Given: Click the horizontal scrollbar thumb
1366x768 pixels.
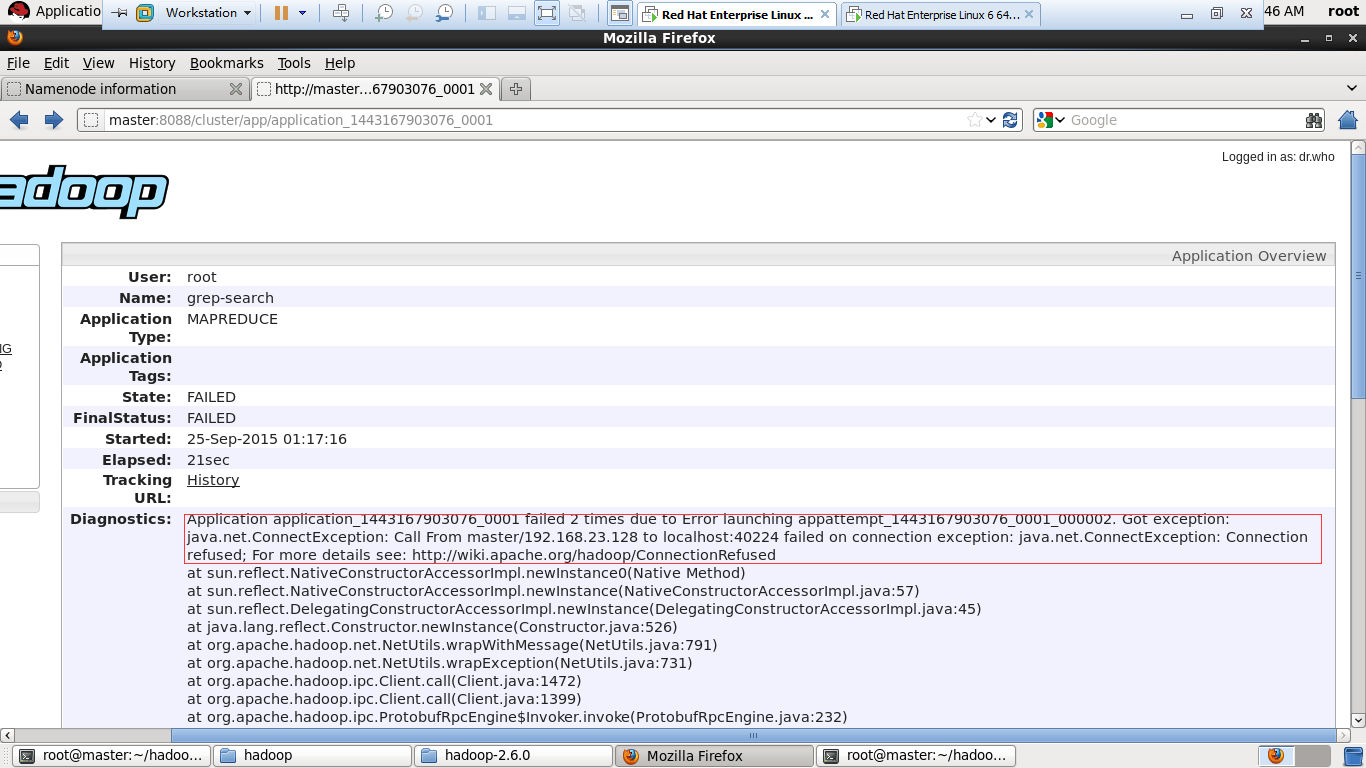Looking at the screenshot, I should pos(751,735).
